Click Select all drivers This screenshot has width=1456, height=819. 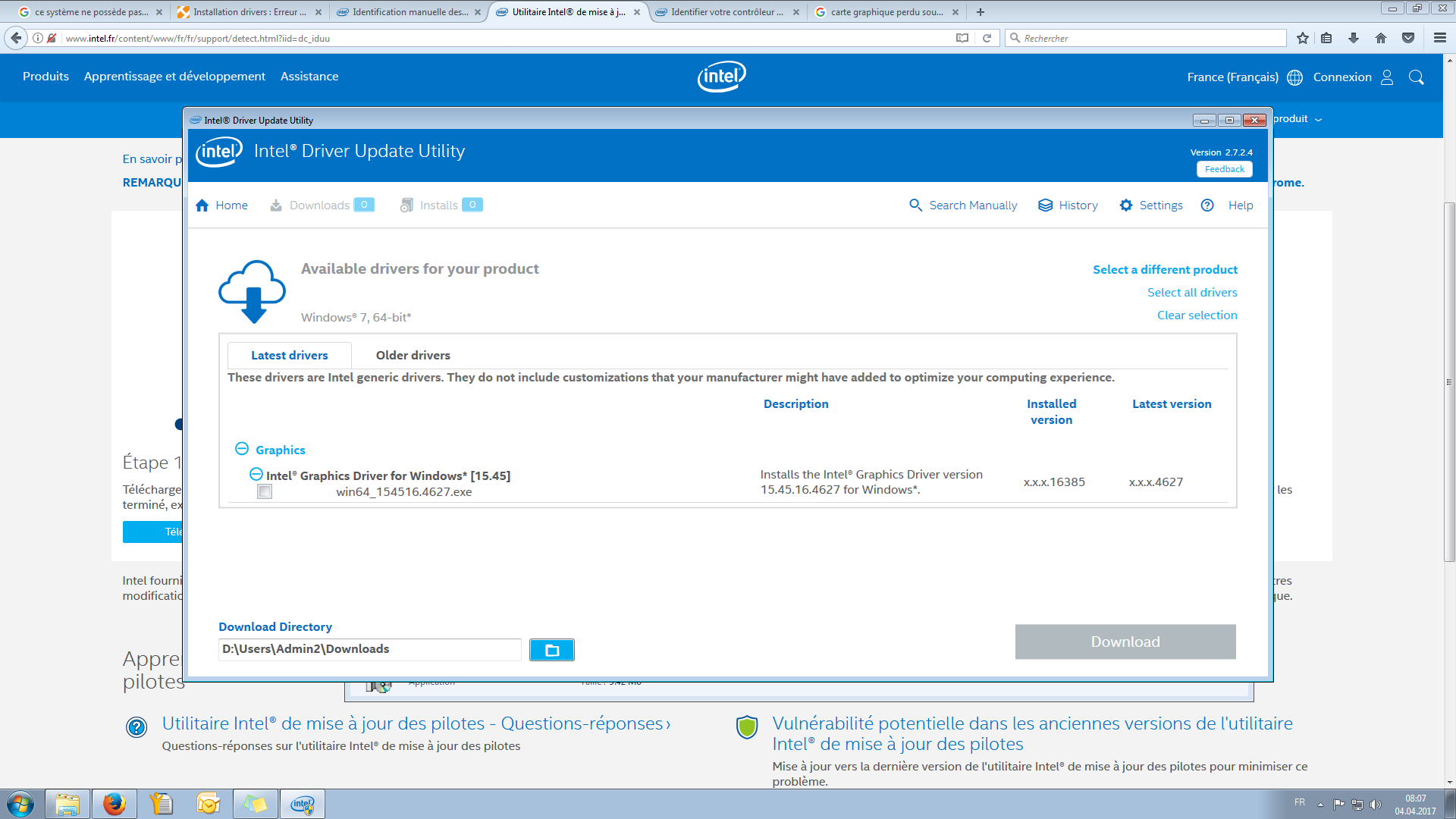(x=1192, y=293)
